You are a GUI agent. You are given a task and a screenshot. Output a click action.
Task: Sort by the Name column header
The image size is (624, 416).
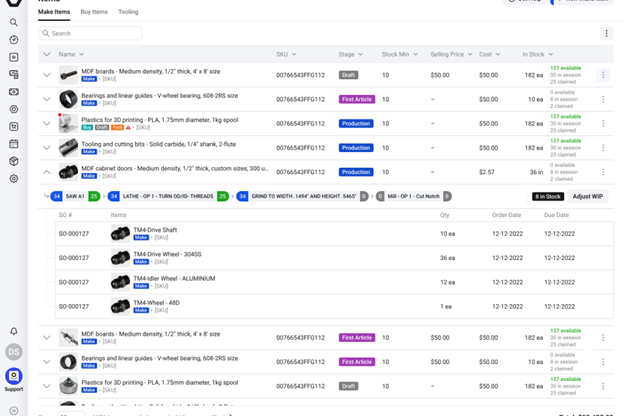[x=71, y=54]
